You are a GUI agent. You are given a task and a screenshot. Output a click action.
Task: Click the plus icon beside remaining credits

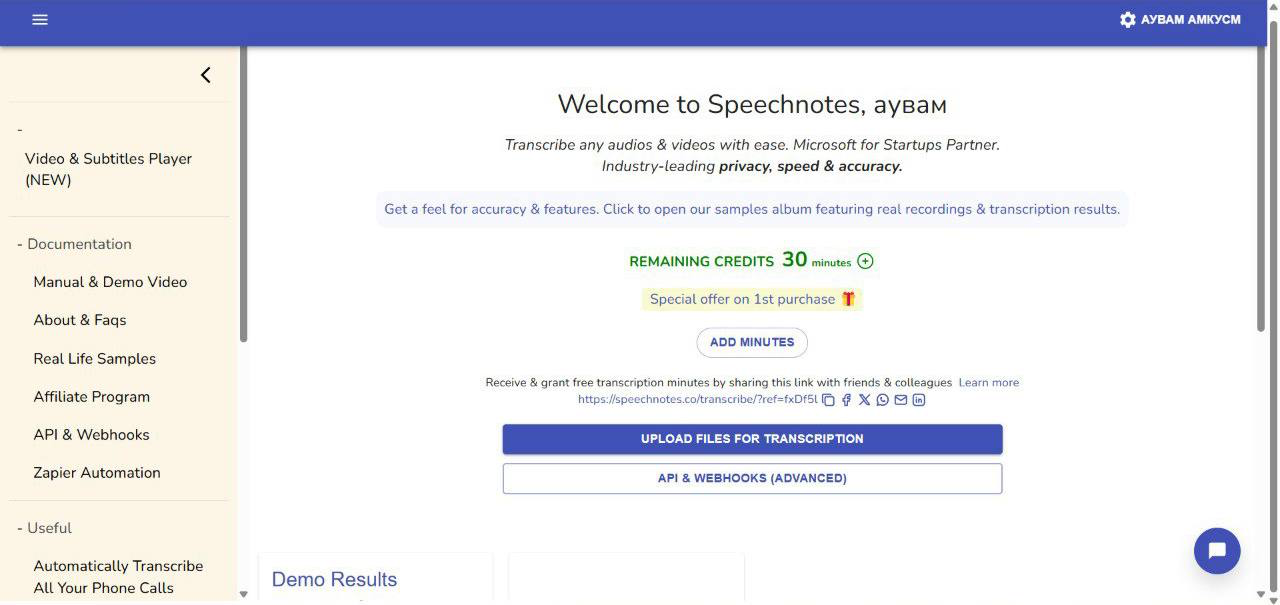866,261
